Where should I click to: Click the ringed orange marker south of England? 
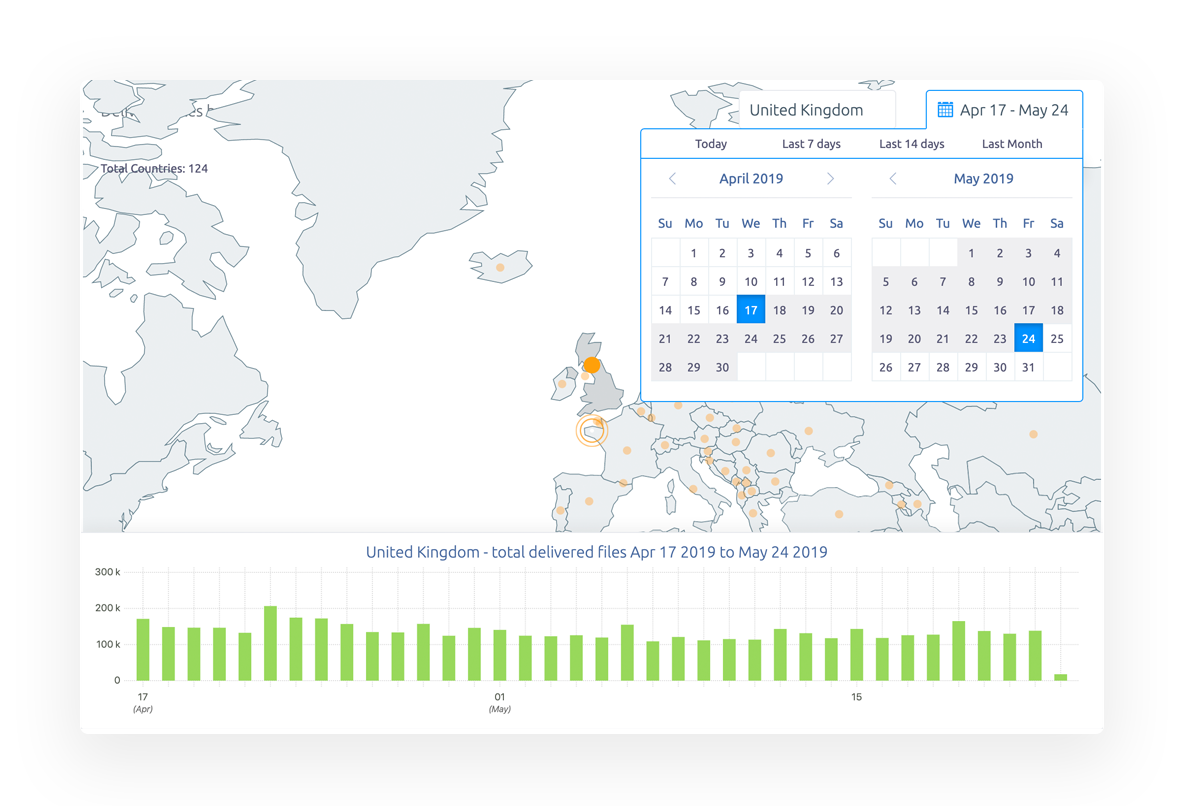592,431
